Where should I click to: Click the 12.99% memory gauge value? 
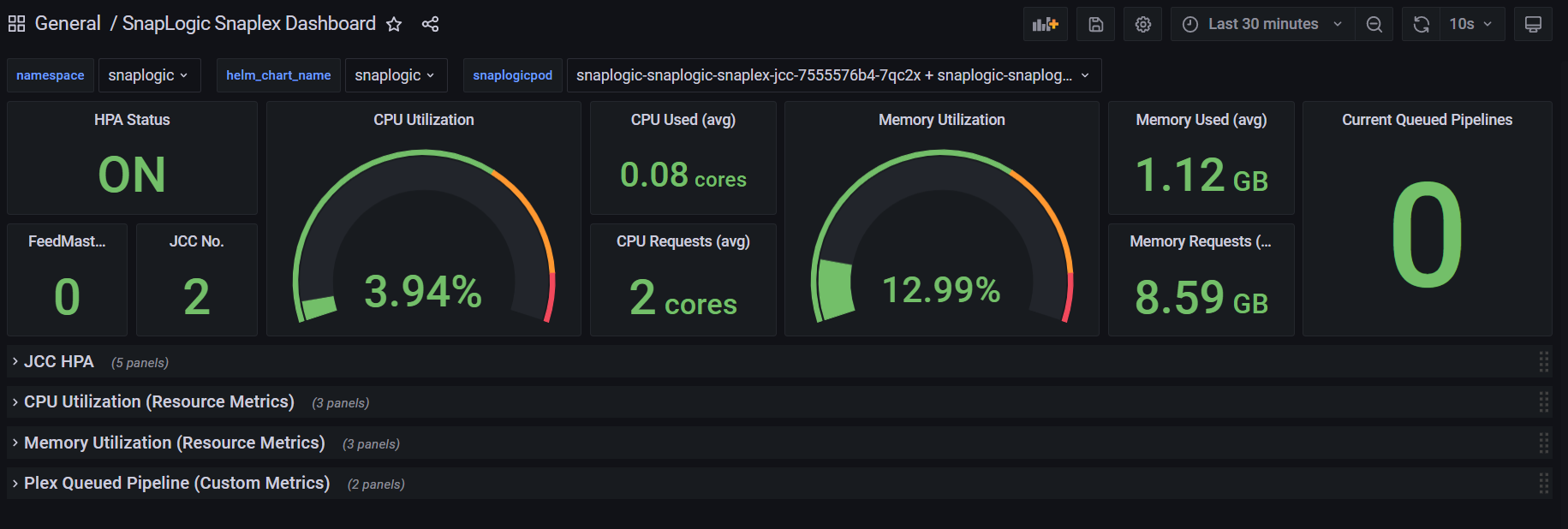[x=941, y=290]
